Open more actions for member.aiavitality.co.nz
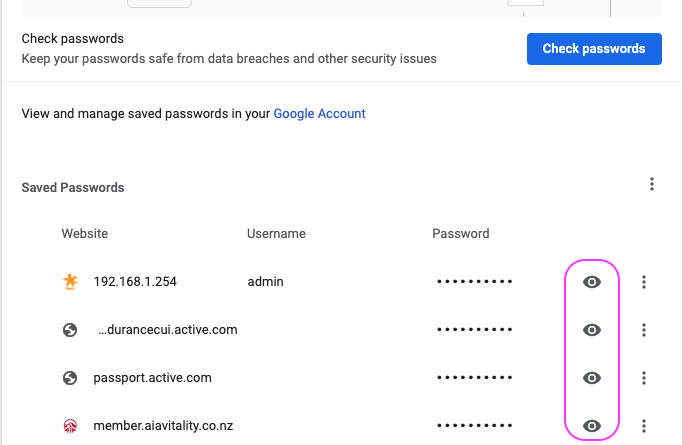 644,426
